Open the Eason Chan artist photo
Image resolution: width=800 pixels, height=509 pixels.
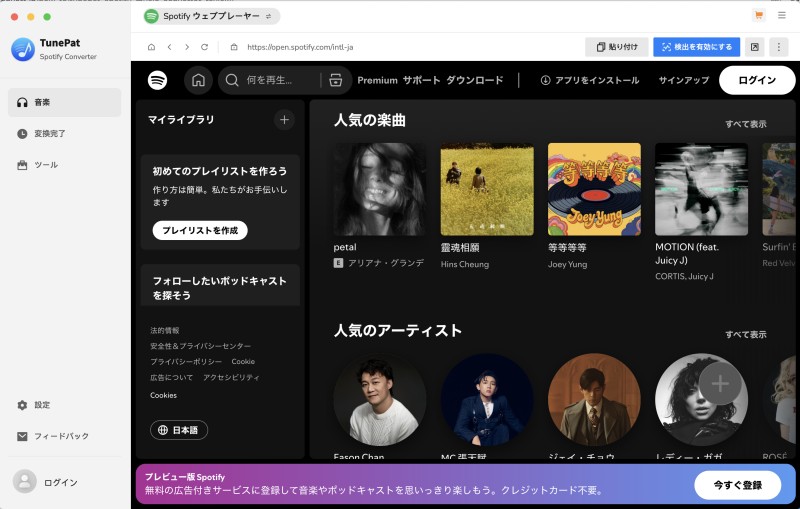click(x=380, y=400)
